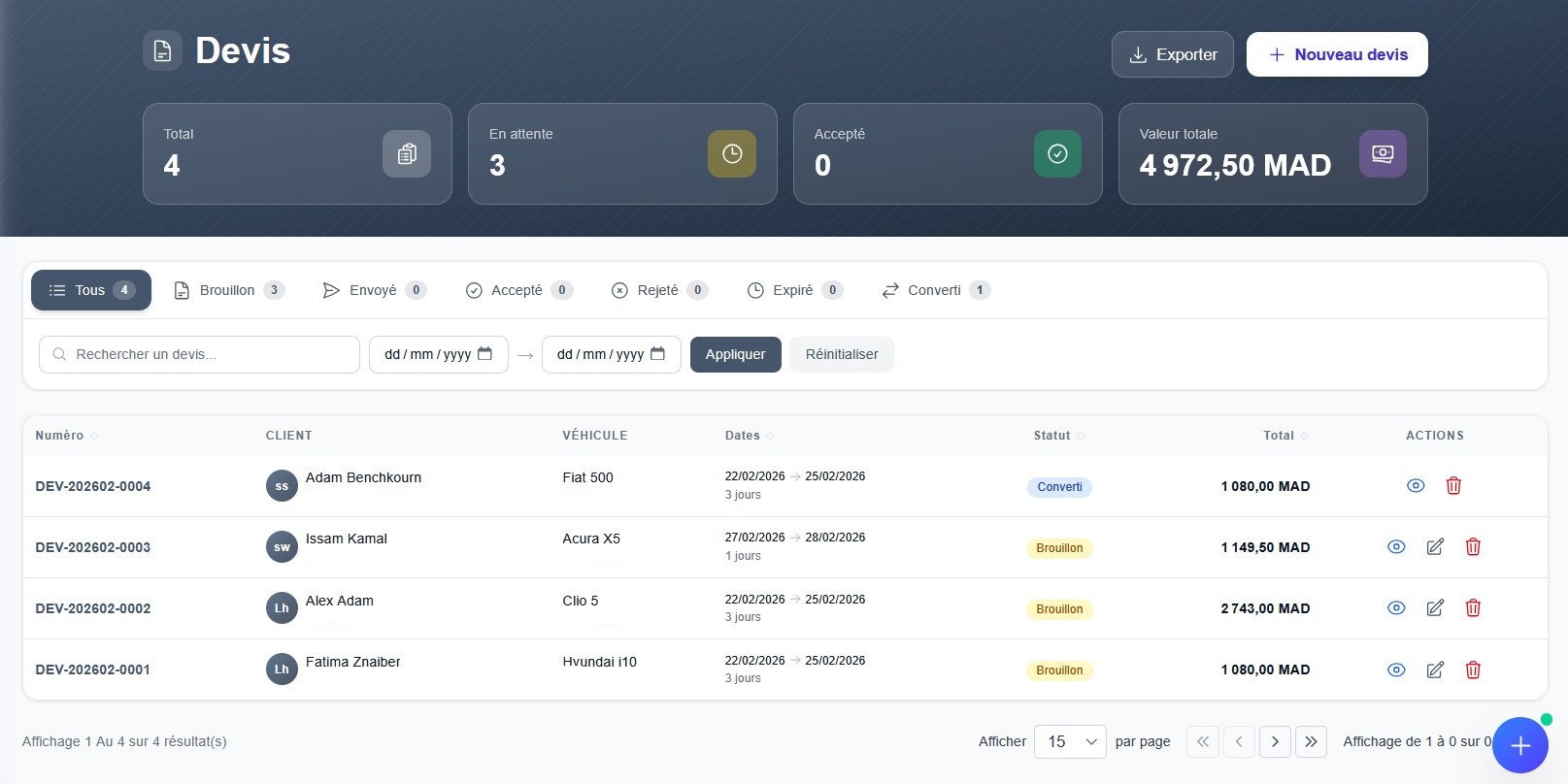Click trash icon for Alex Adam quote
1568x784 pixels.
coord(1473,608)
